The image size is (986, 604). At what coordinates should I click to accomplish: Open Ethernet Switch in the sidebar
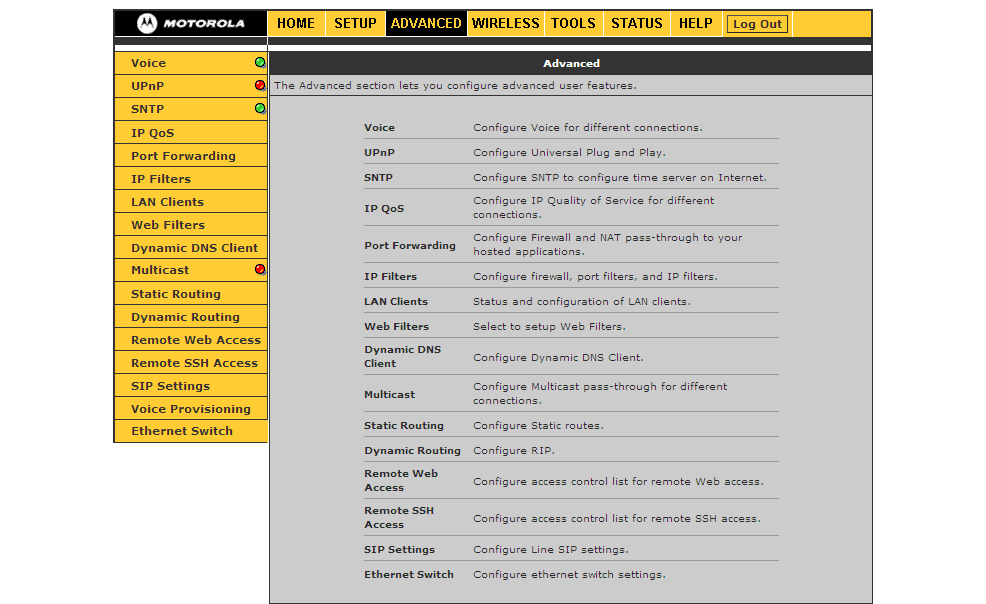(182, 431)
